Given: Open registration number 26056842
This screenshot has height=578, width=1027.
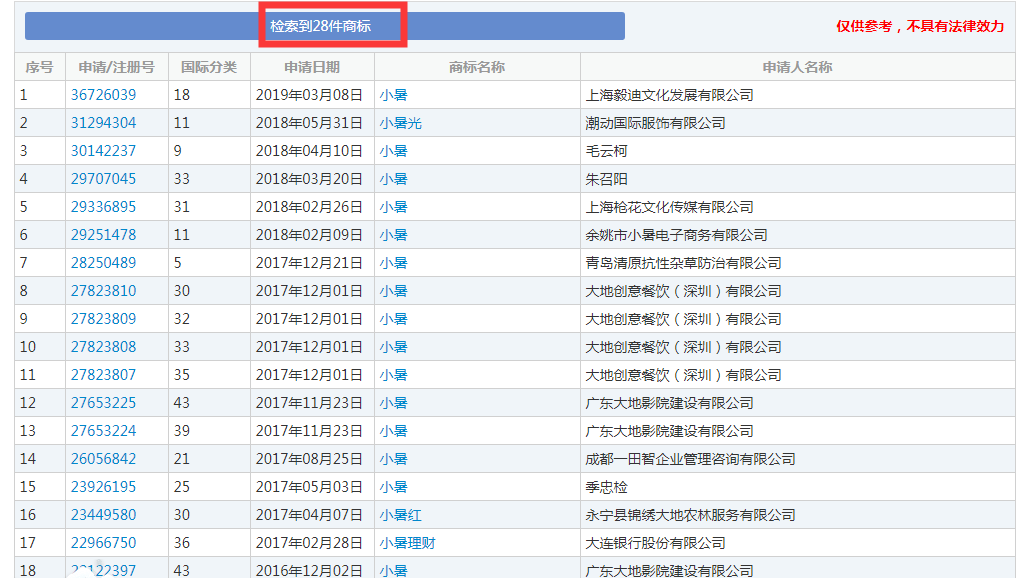Looking at the screenshot, I should coord(103,459).
